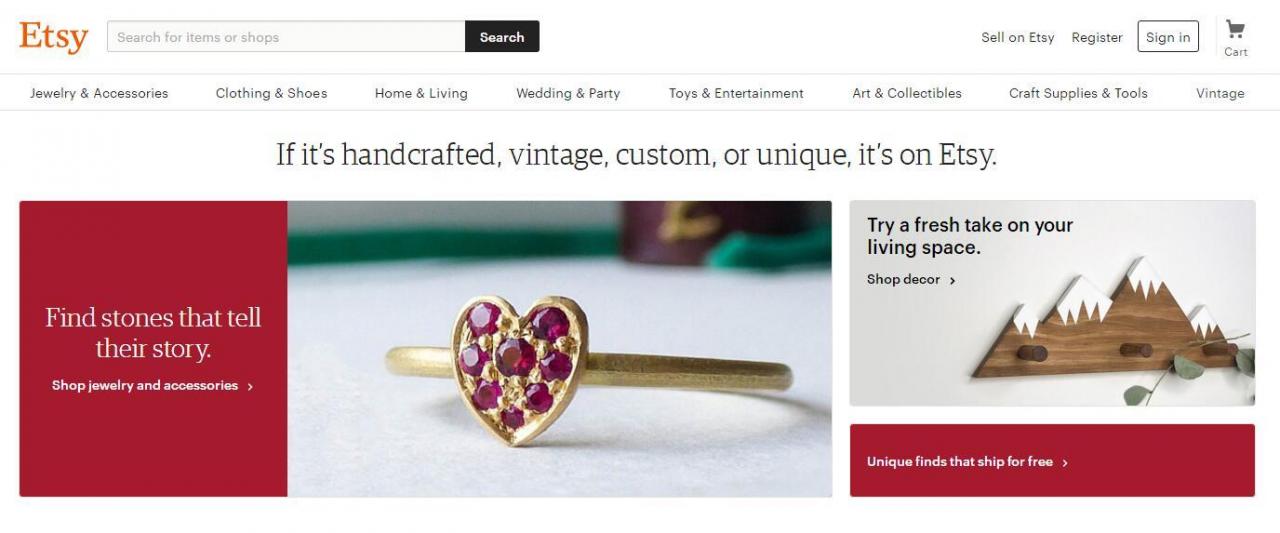Go to homepage via Etsy logo
This screenshot has width=1280, height=533.
[53, 37]
